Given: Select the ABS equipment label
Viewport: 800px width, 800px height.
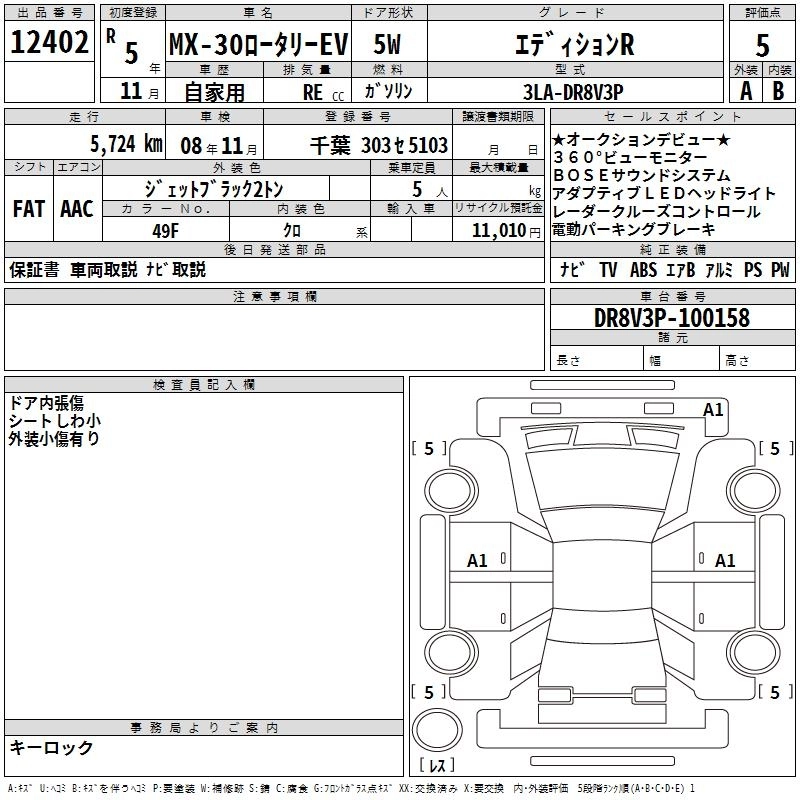Looking at the screenshot, I should pos(644,269).
